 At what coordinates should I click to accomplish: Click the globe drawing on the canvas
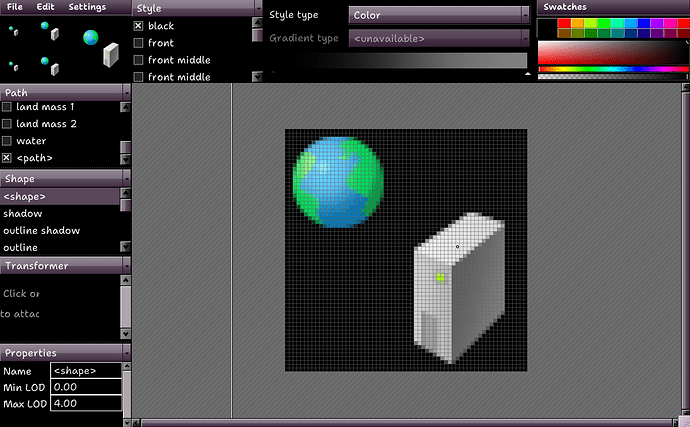click(x=338, y=182)
